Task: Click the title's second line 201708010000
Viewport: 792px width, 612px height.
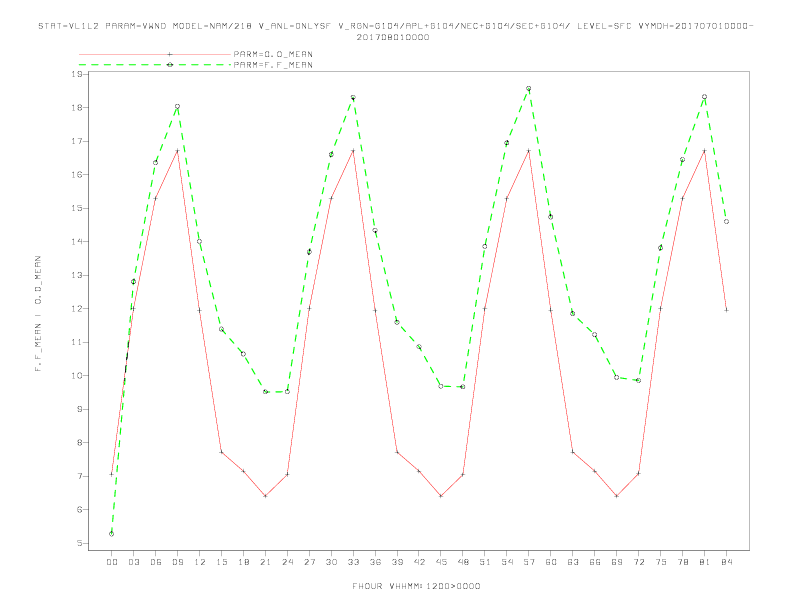Action: [393, 37]
